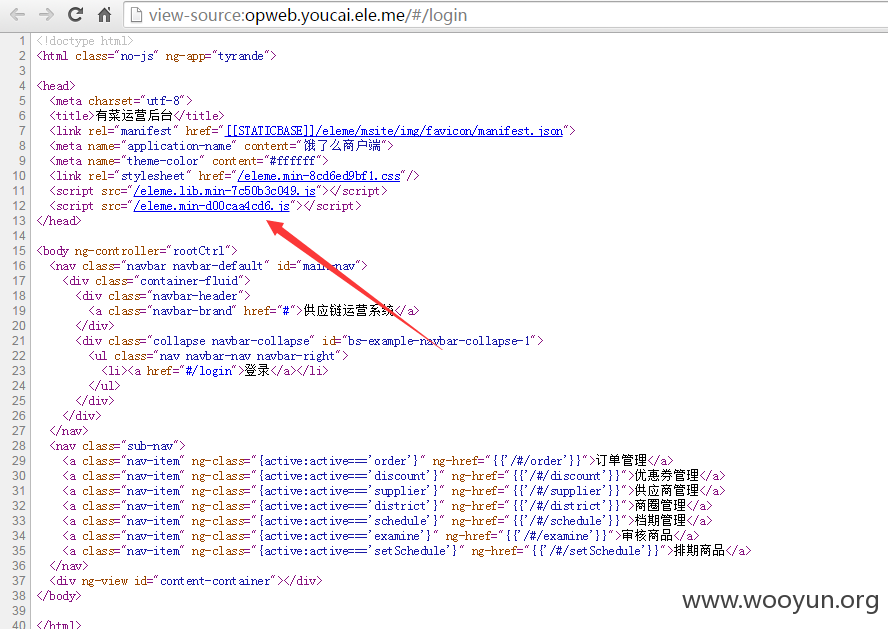Screen dimensions: 888x629
Task: Click the #/login 登录 list item line
Action: tap(215, 371)
